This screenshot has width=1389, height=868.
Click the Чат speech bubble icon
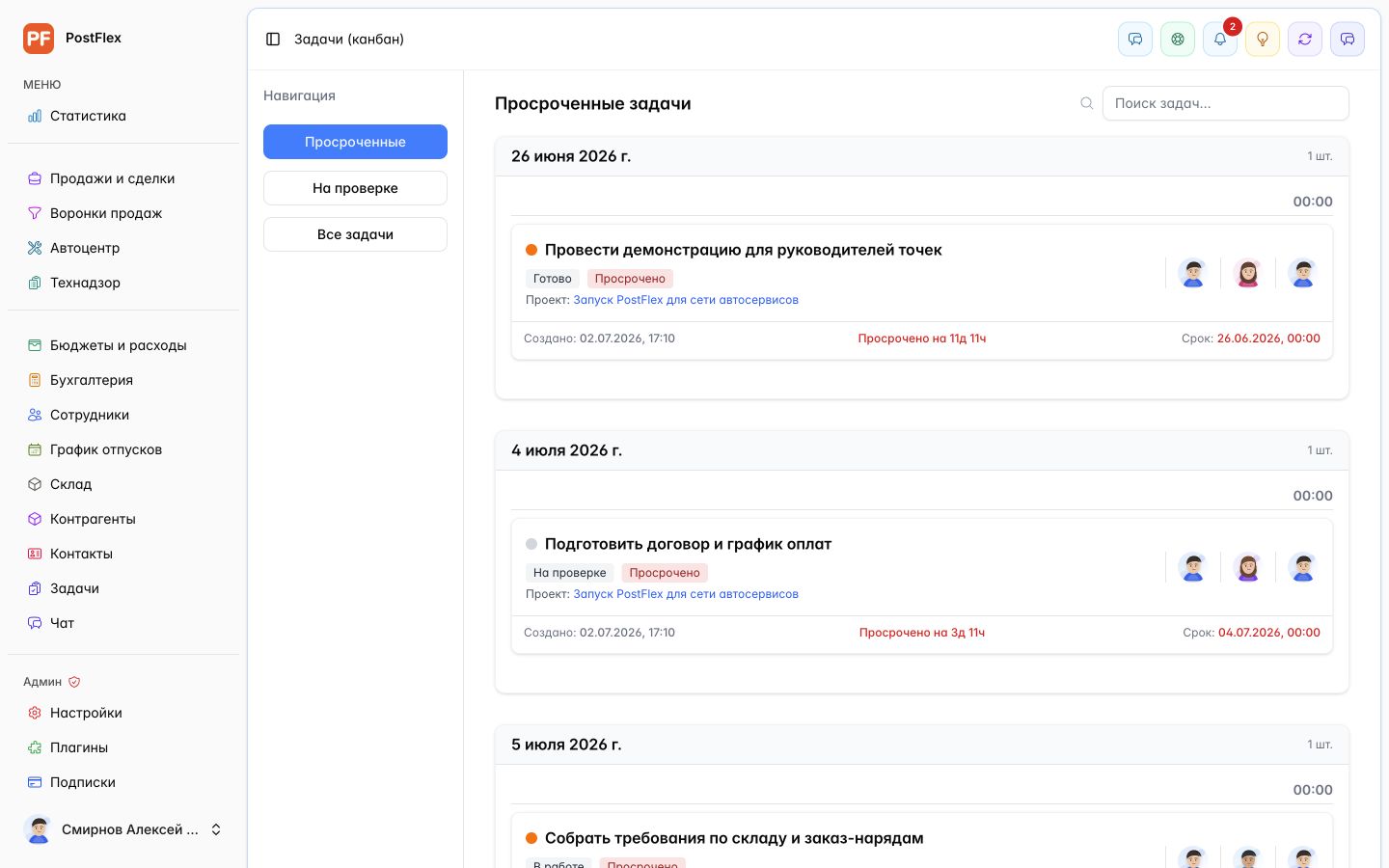35,623
